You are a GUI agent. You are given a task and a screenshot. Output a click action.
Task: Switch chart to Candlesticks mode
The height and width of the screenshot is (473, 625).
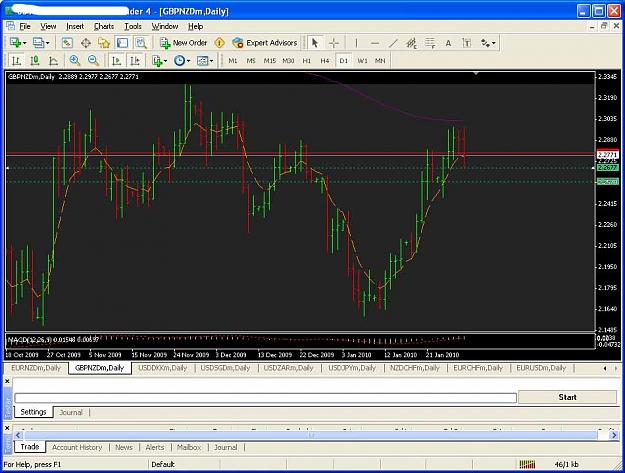tap(35, 61)
